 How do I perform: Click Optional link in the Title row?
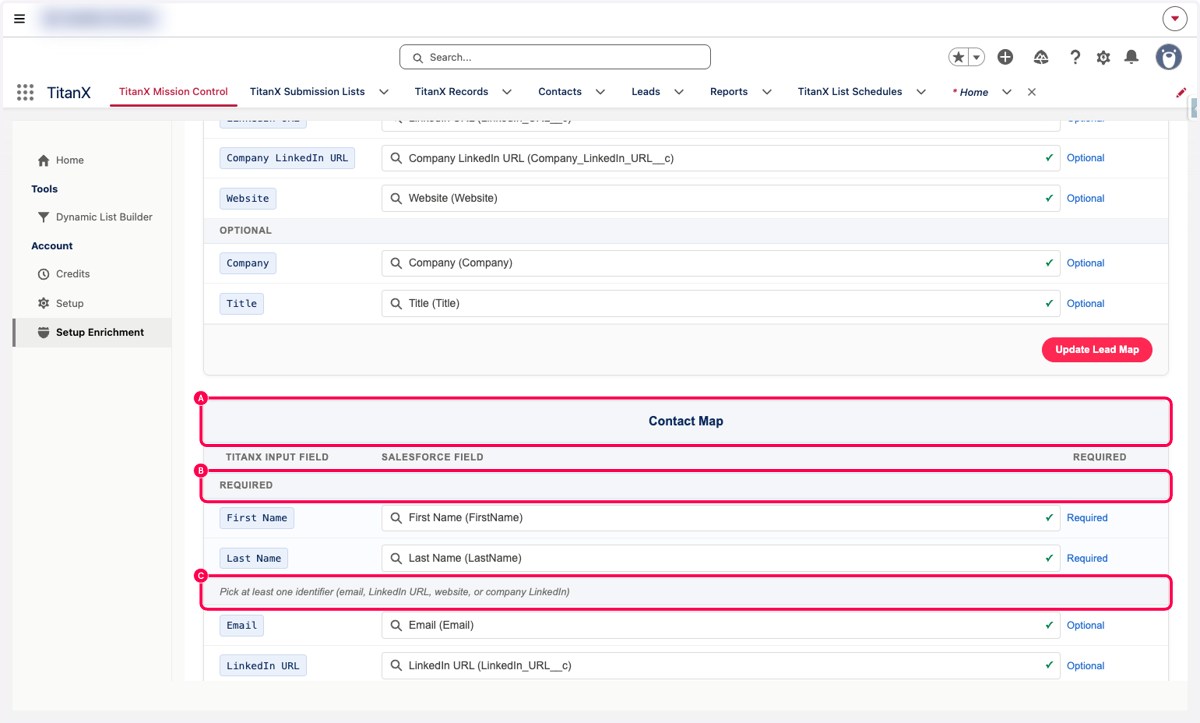click(x=1085, y=303)
